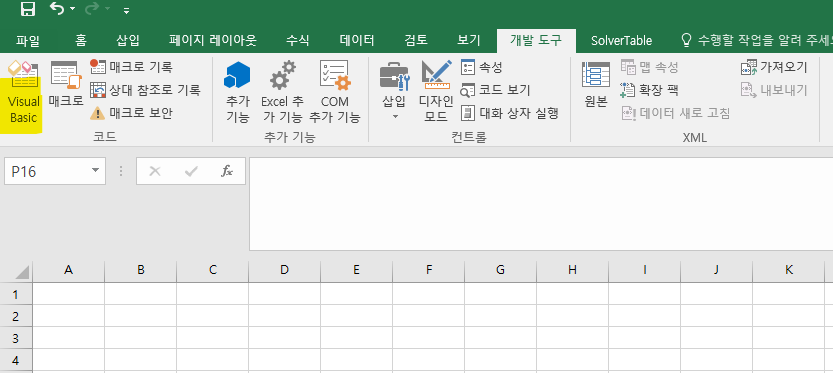
Task: Select column E header
Action: 356,270
